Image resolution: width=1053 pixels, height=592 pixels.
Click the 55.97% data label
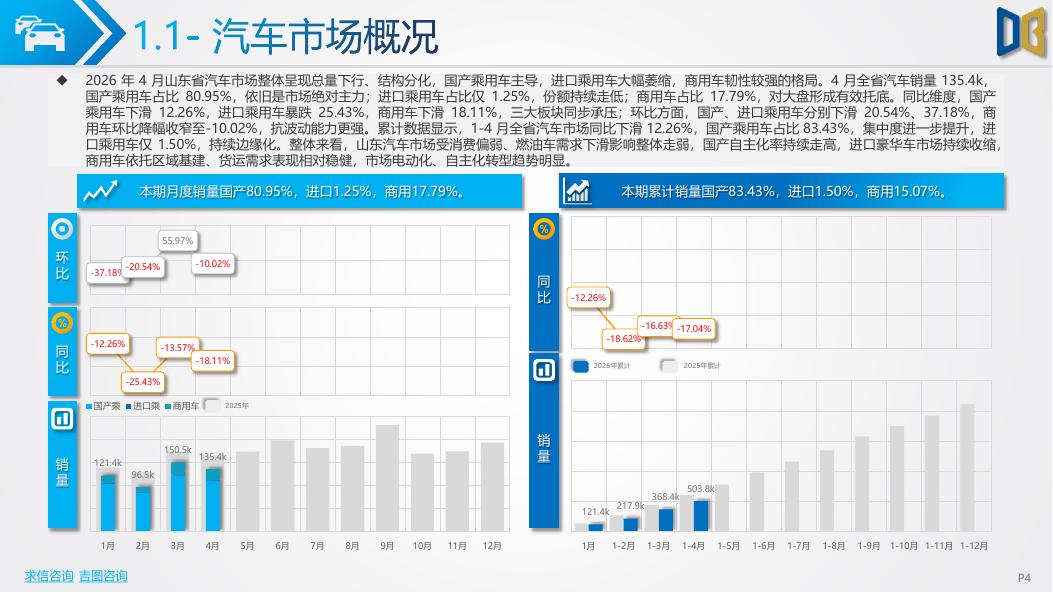177,241
